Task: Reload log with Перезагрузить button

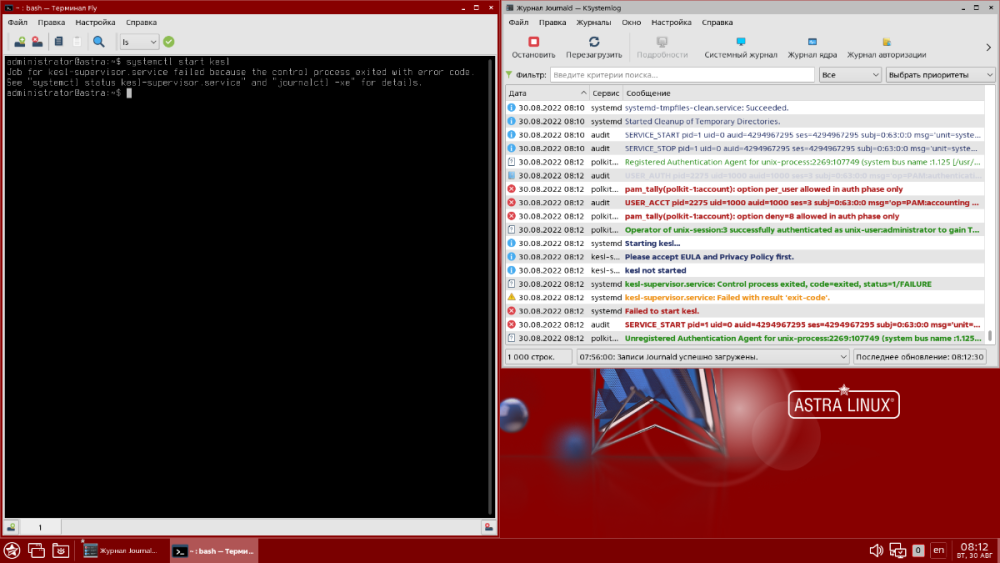Action: tap(594, 48)
